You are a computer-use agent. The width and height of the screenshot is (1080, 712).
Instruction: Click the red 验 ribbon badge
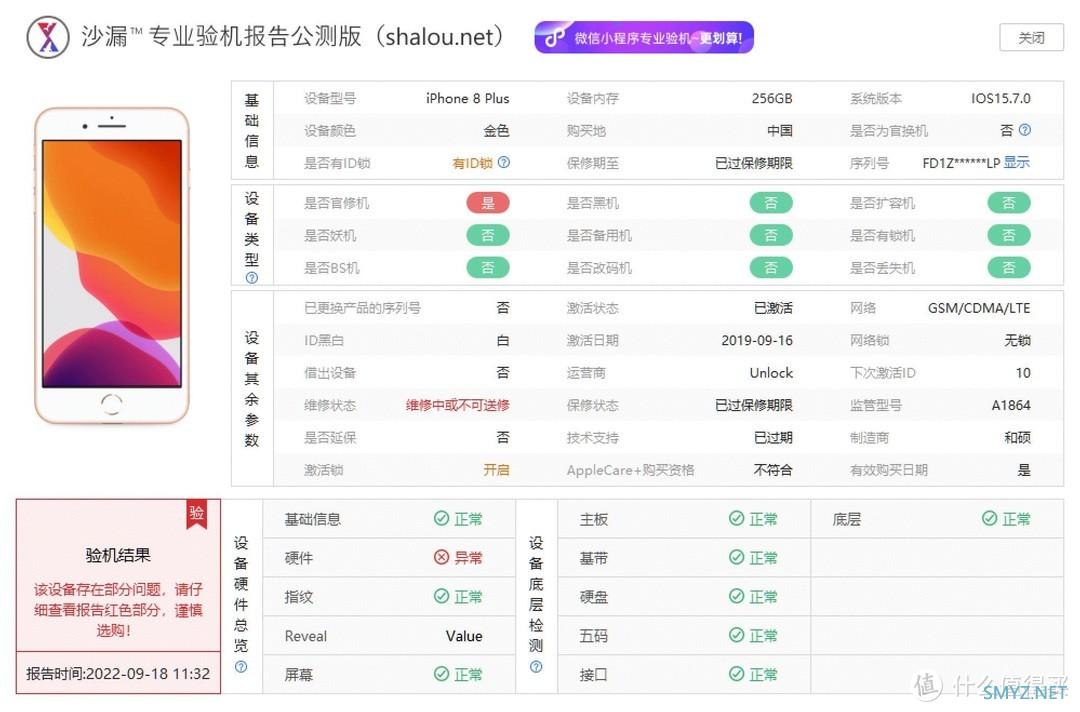coord(197,514)
